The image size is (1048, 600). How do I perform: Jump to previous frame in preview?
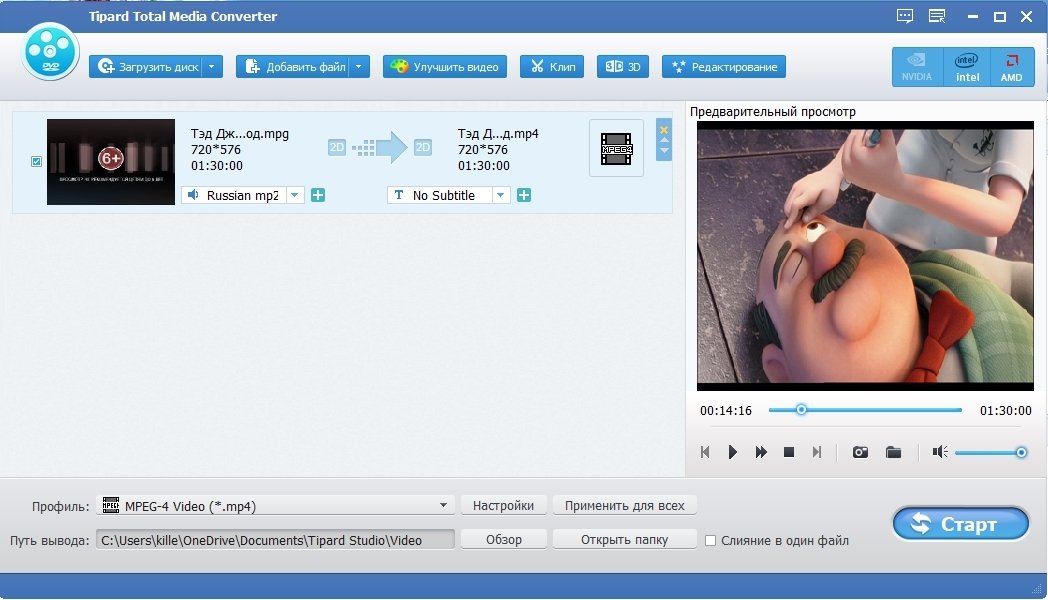705,452
